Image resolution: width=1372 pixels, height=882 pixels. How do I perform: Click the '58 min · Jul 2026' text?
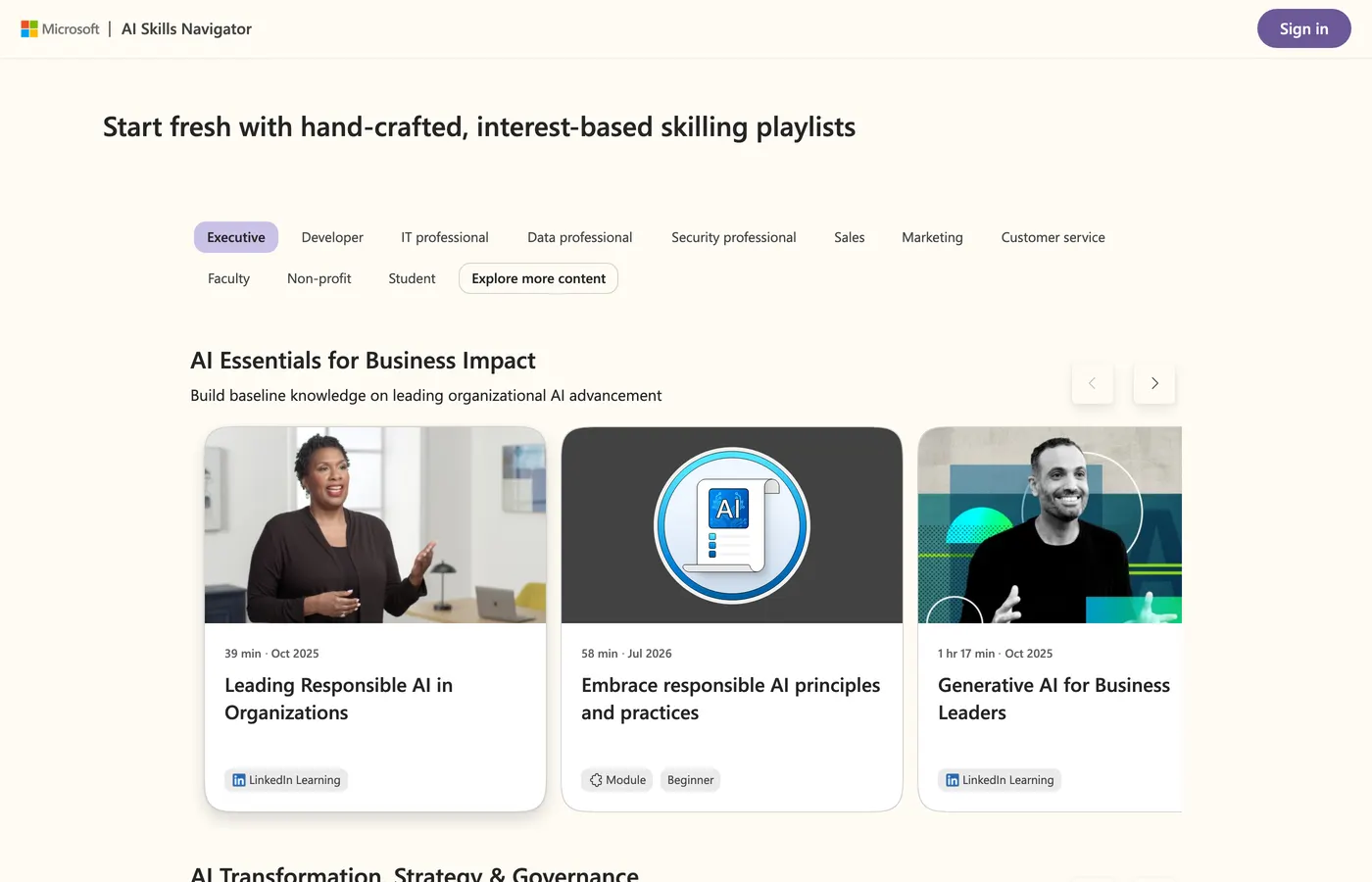pos(626,654)
